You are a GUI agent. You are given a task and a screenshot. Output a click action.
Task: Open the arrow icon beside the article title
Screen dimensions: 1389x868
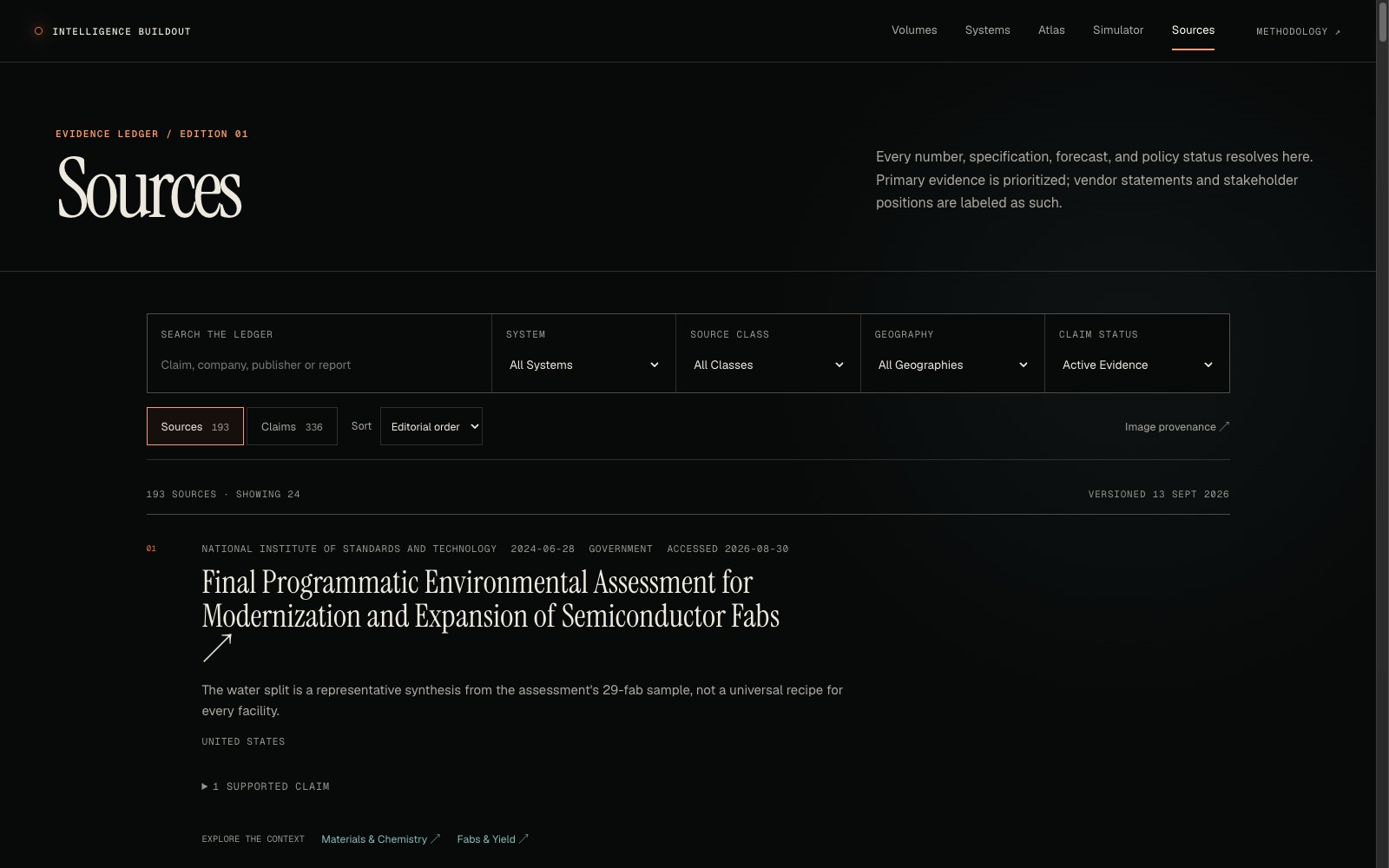pos(217,648)
